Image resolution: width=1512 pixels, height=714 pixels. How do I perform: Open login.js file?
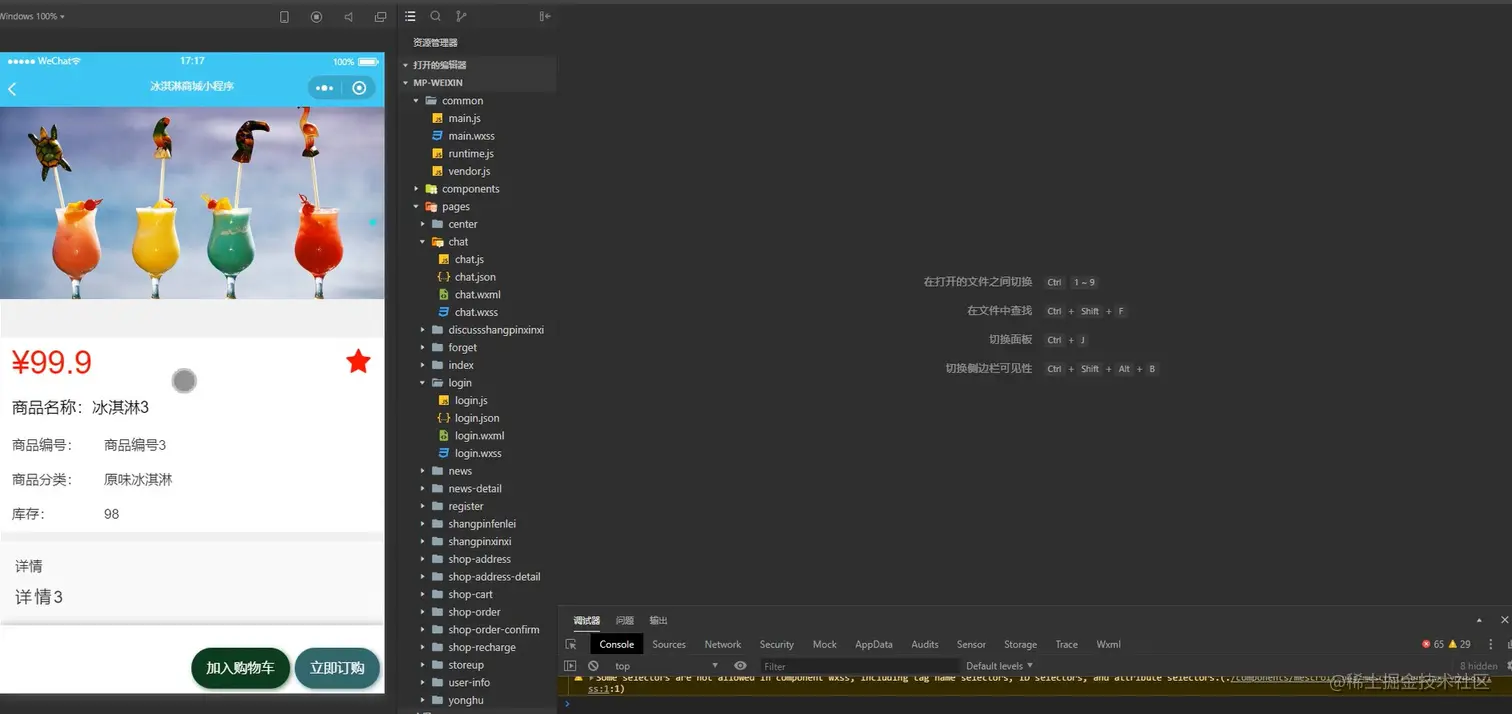click(471, 400)
